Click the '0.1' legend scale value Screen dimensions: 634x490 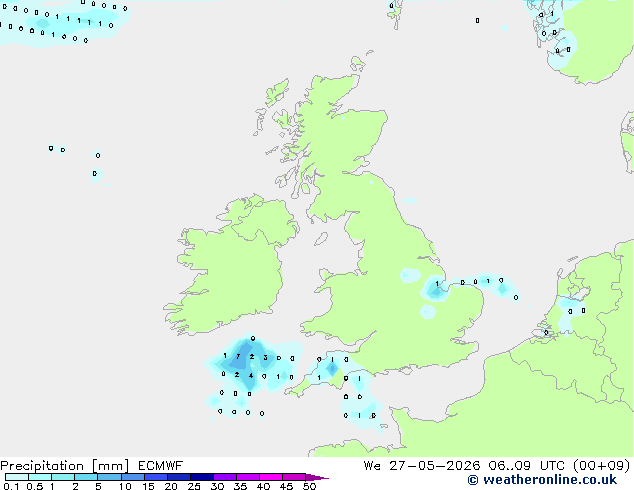coord(11,486)
